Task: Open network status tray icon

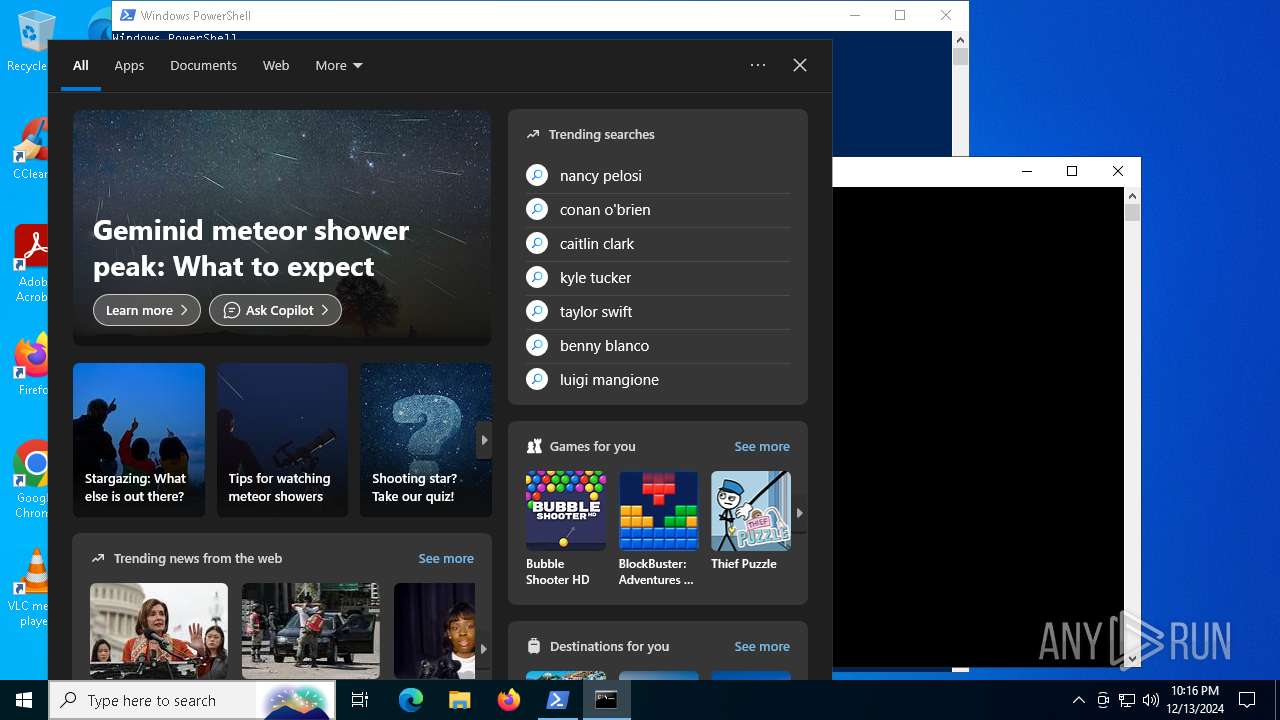Action: [x=1127, y=700]
